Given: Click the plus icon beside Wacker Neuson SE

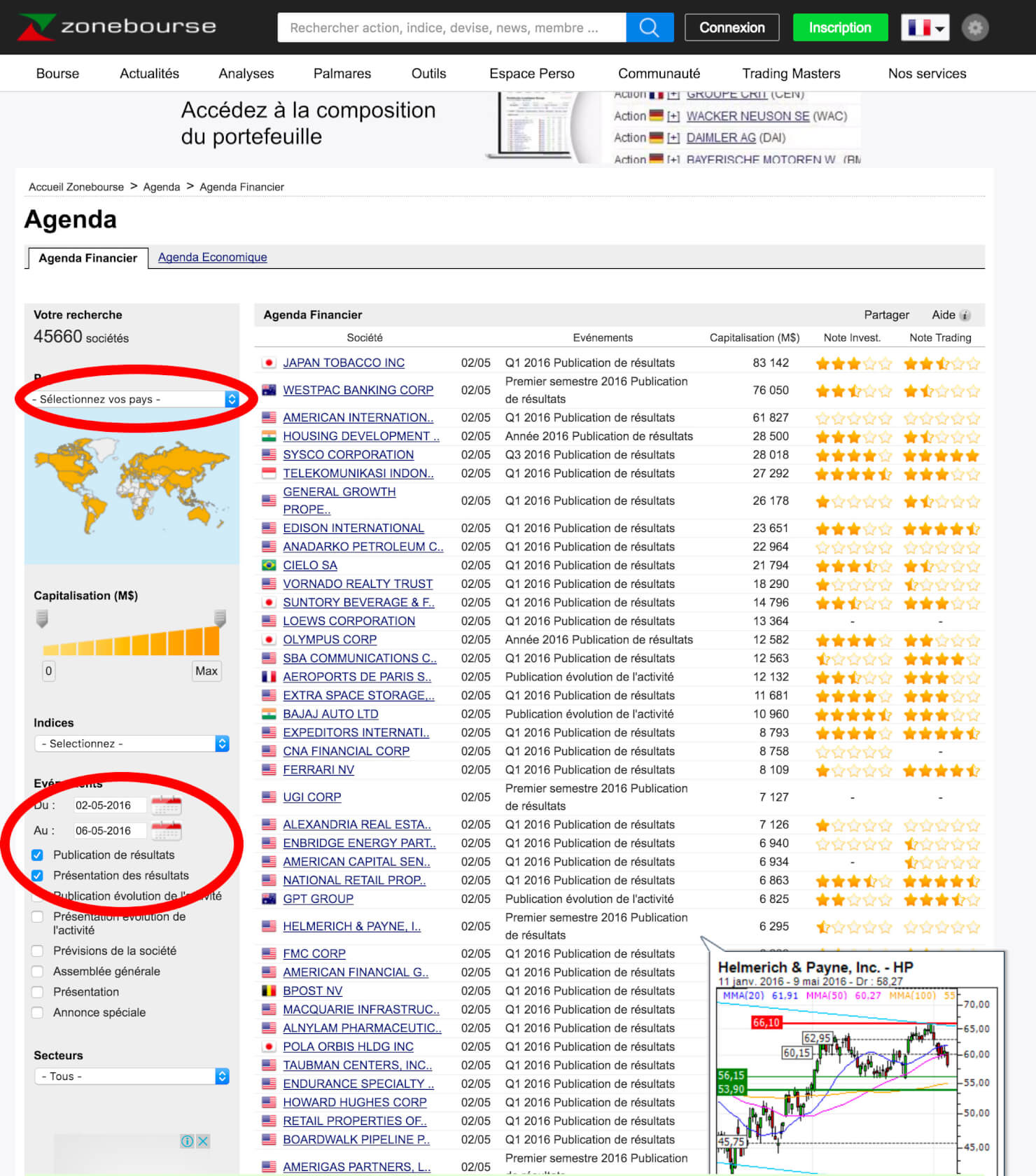Looking at the screenshot, I should point(673,116).
